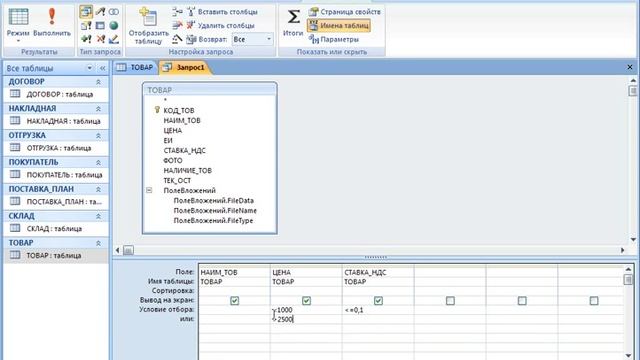
Task: Select ОТГРУЗКА : таблица item
Action: point(56,148)
